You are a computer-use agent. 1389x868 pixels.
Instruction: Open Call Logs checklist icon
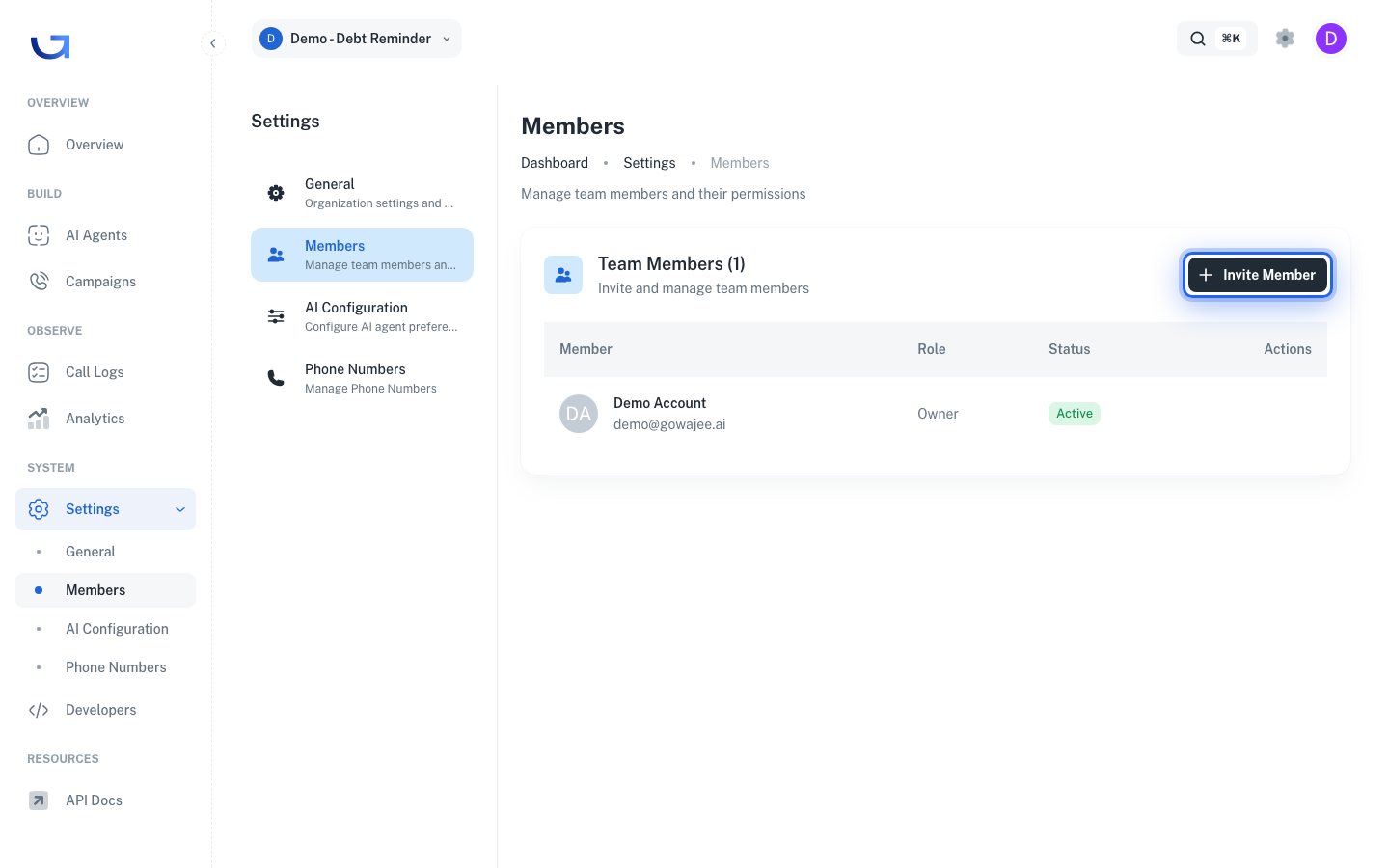tap(39, 372)
